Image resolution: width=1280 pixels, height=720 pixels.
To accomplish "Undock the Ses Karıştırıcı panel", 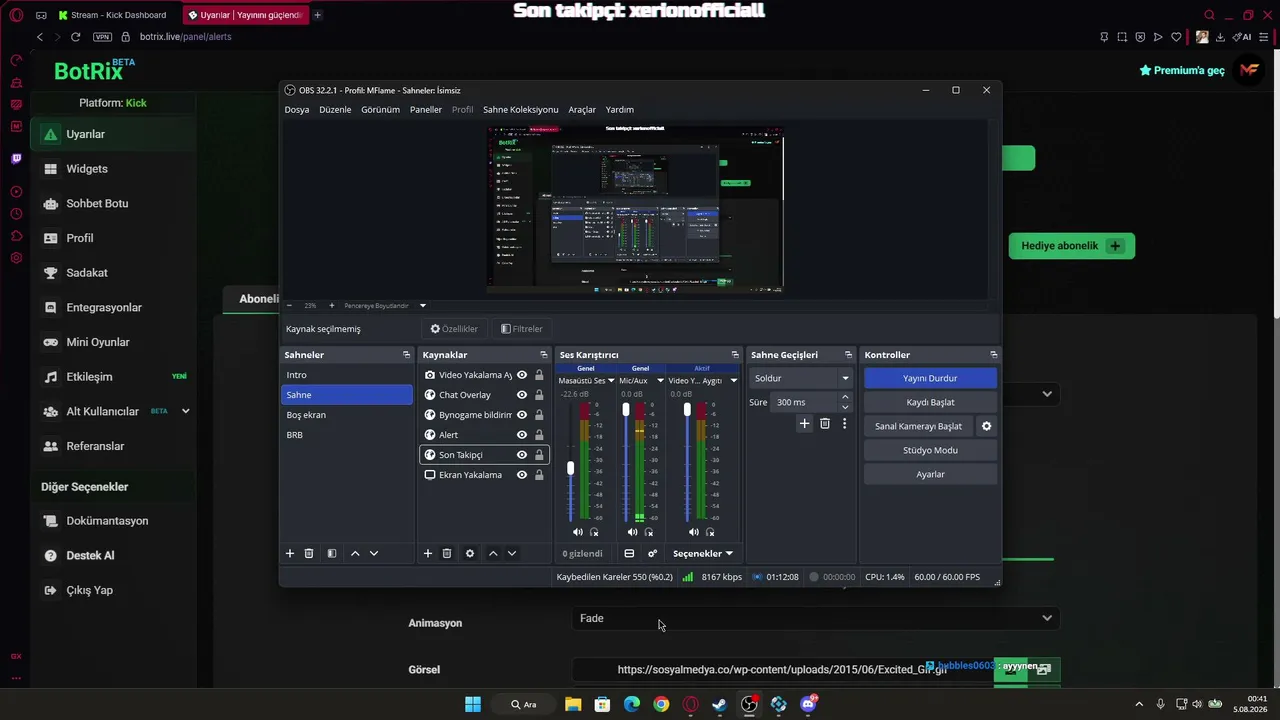I will pos(735,355).
